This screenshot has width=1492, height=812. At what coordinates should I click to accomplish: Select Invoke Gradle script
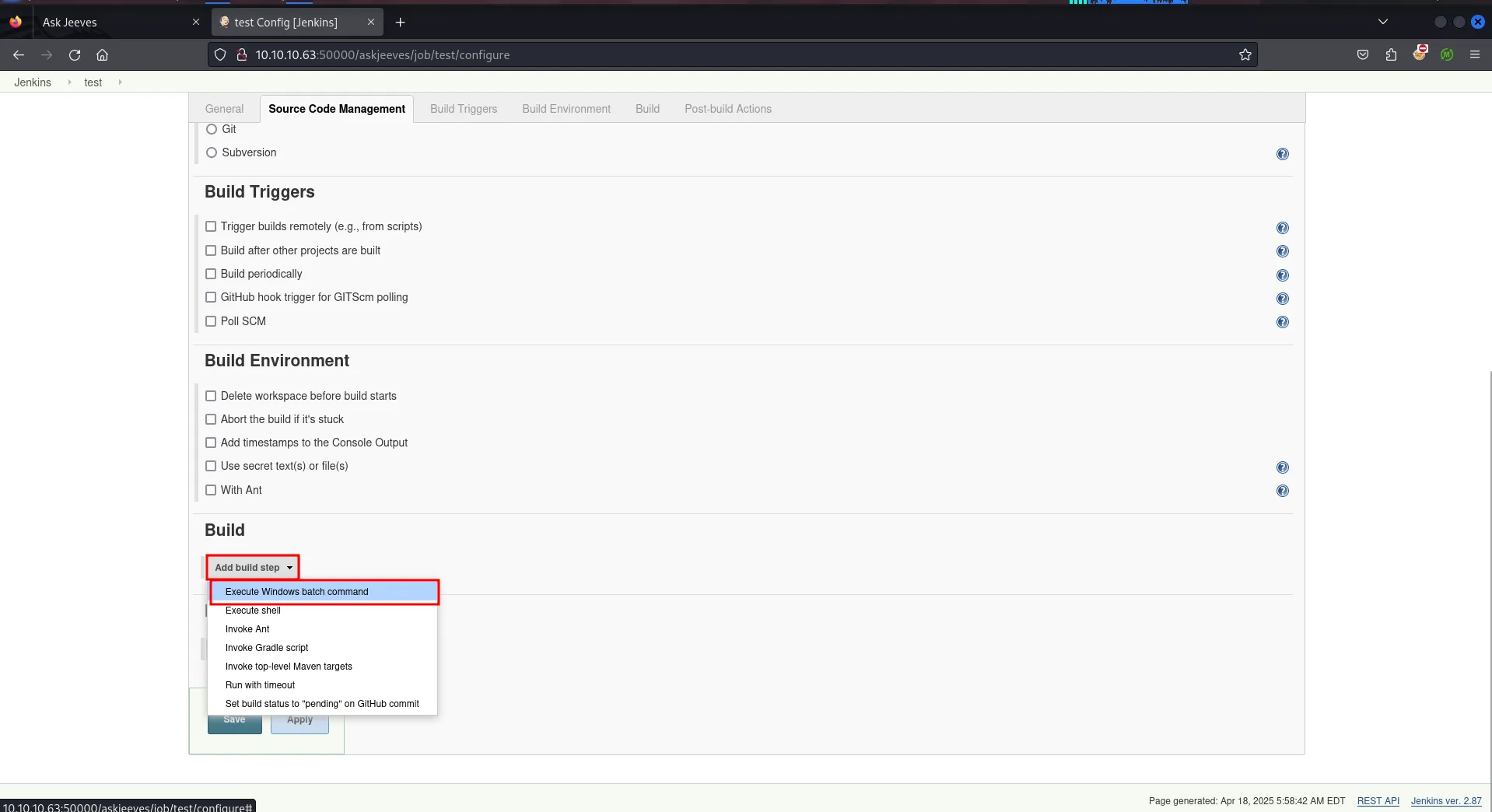coord(324,648)
